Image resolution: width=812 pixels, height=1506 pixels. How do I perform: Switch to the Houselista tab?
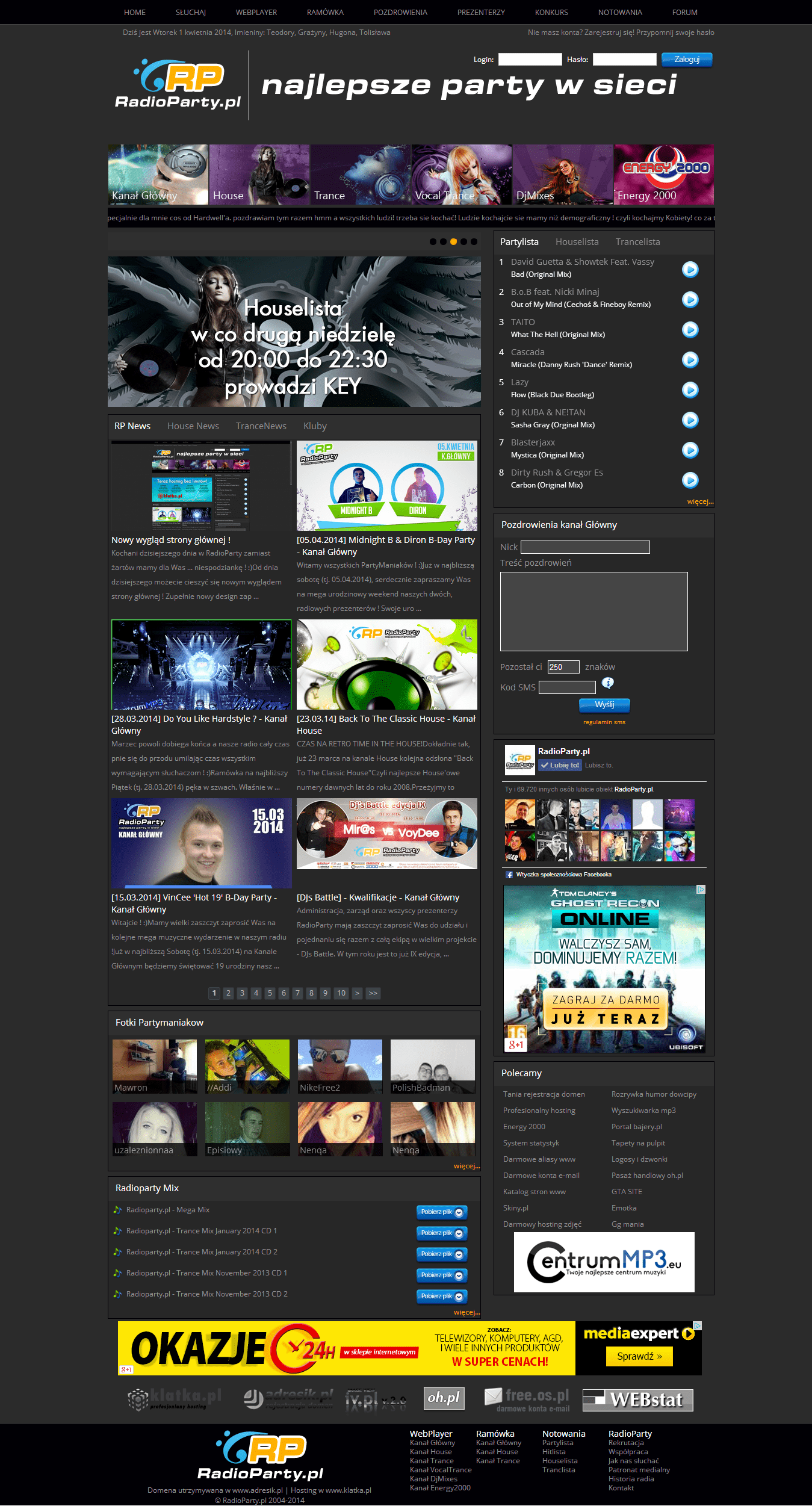(x=577, y=242)
